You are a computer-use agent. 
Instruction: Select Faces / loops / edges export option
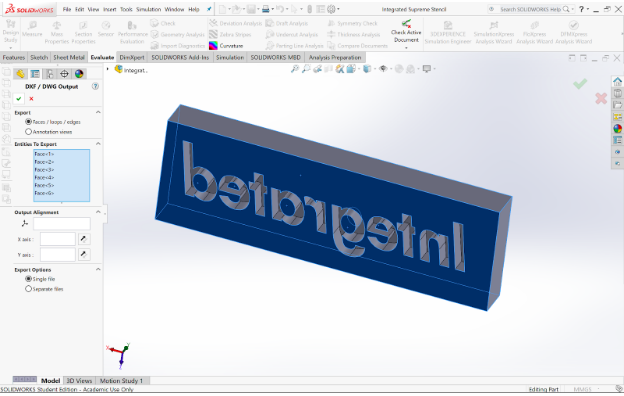[28, 122]
